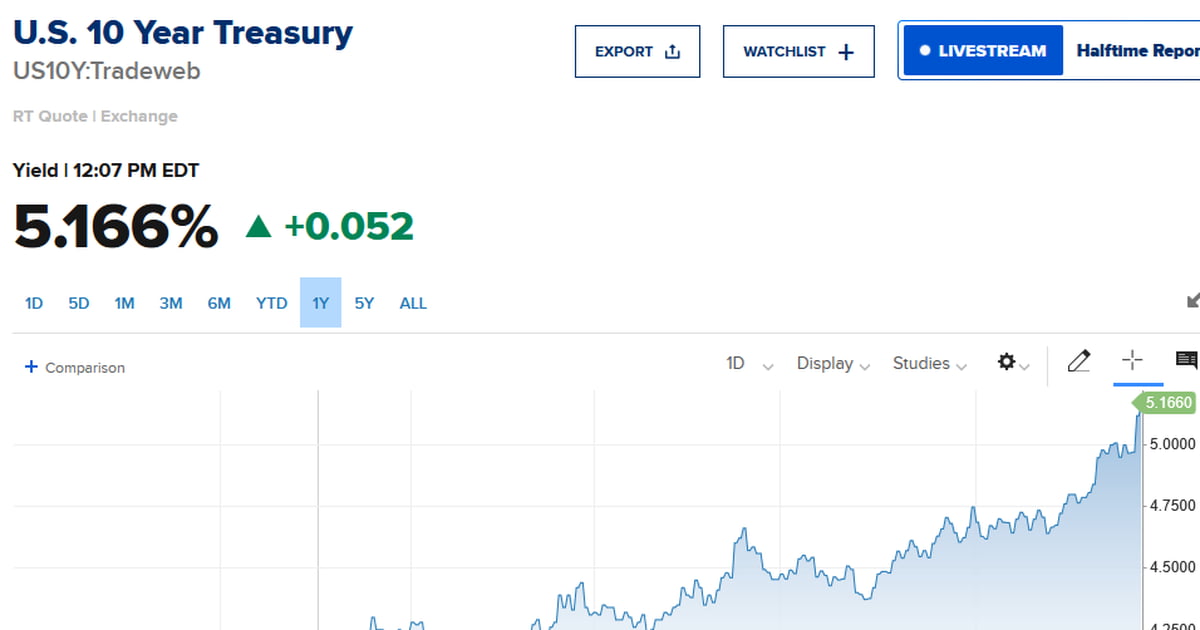This screenshot has width=1200, height=630.
Task: Select the 6M time range tab
Action: pos(219,303)
